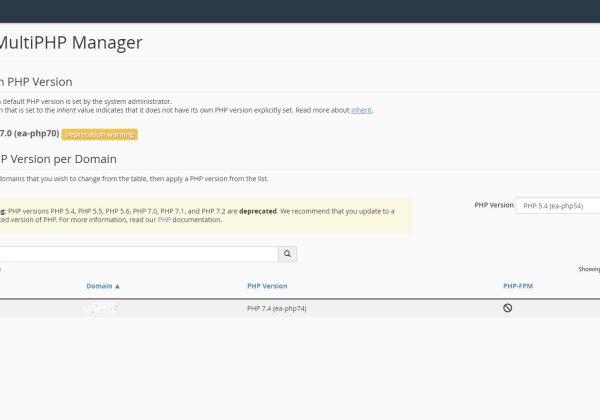Open the PHP Version dropdown
This screenshot has width=600, height=420.
tap(558, 206)
